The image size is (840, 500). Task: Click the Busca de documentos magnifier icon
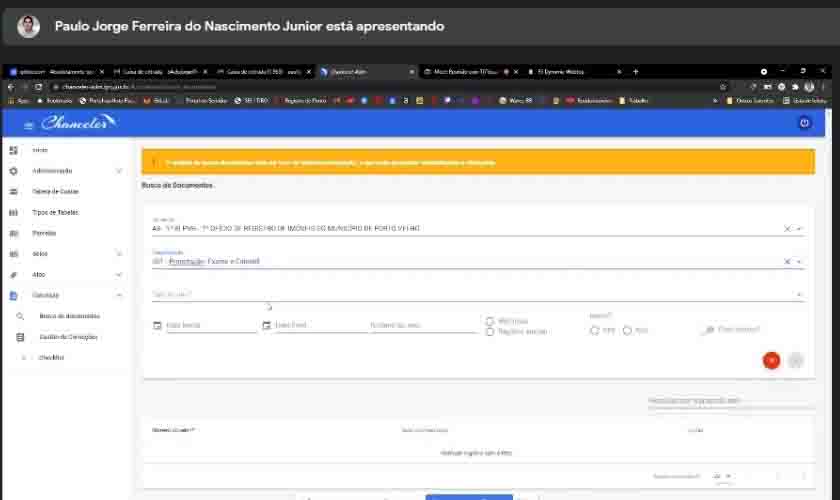point(20,316)
